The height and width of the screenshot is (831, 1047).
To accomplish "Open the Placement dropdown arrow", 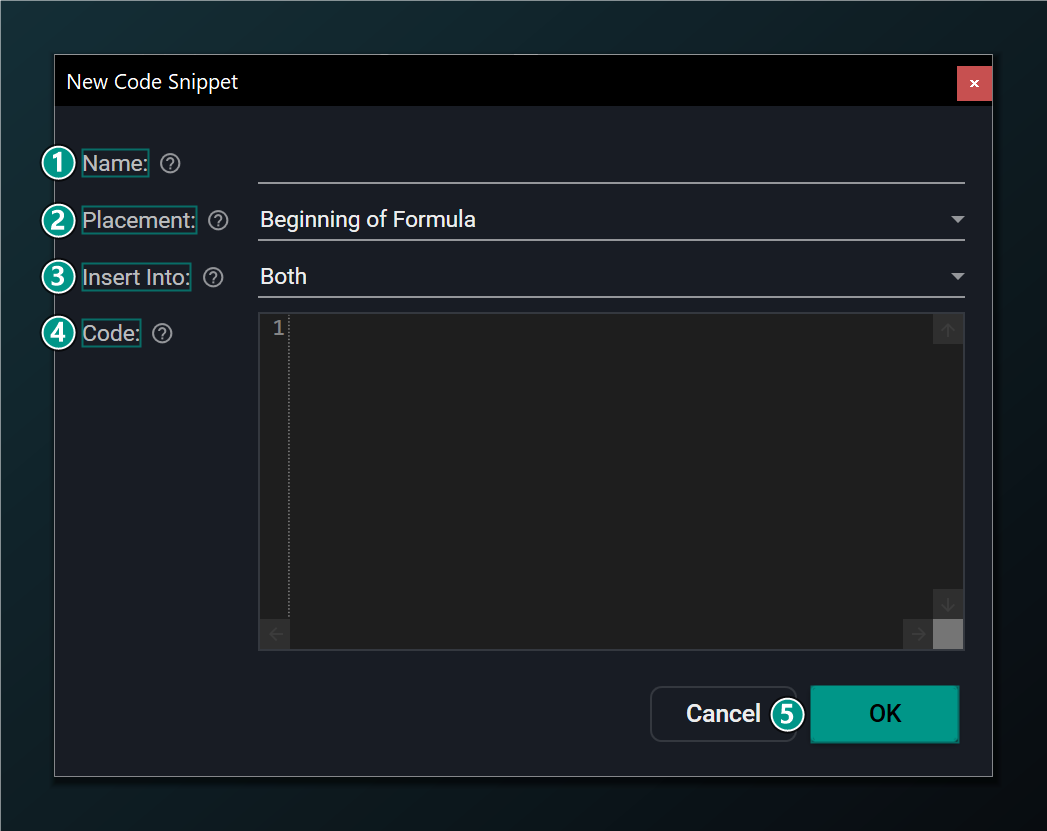I will tap(958, 220).
